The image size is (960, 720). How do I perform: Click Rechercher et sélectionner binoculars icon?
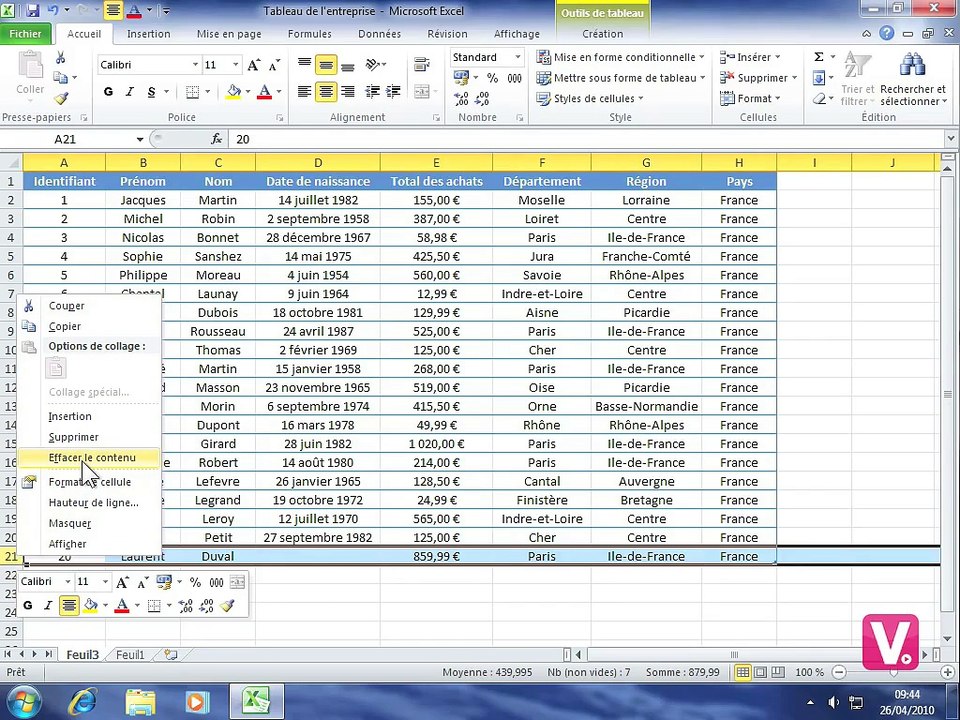pyautogui.click(x=912, y=64)
